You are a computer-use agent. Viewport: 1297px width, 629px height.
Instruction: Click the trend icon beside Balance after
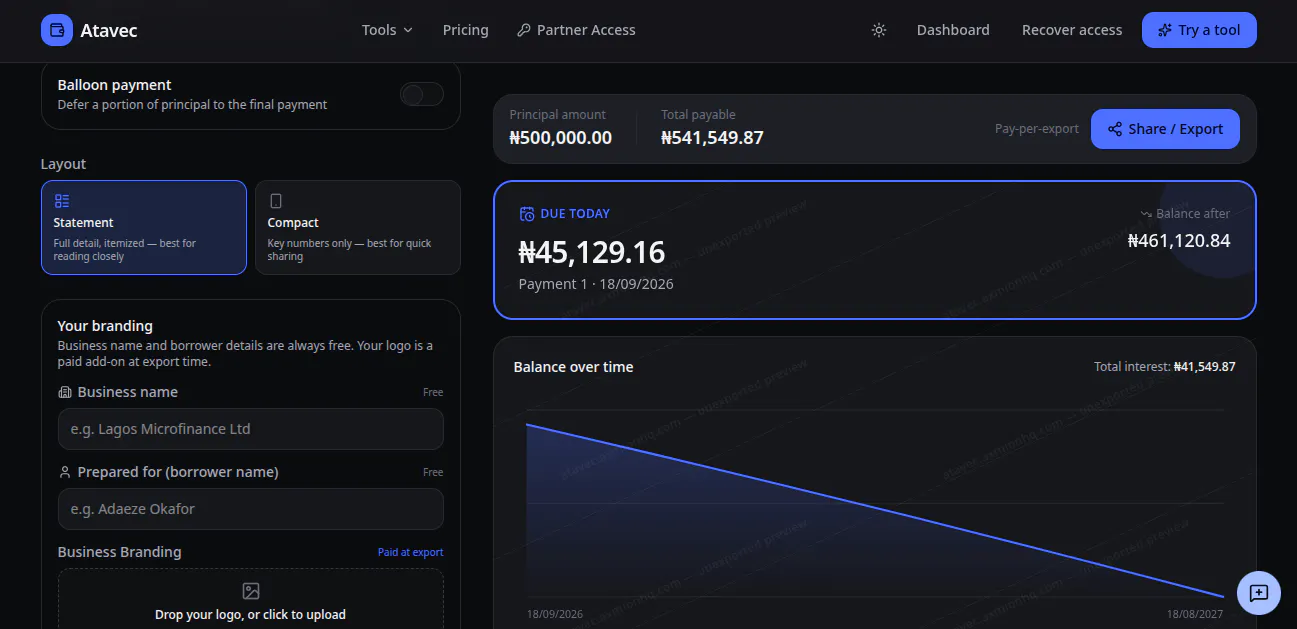point(1146,214)
